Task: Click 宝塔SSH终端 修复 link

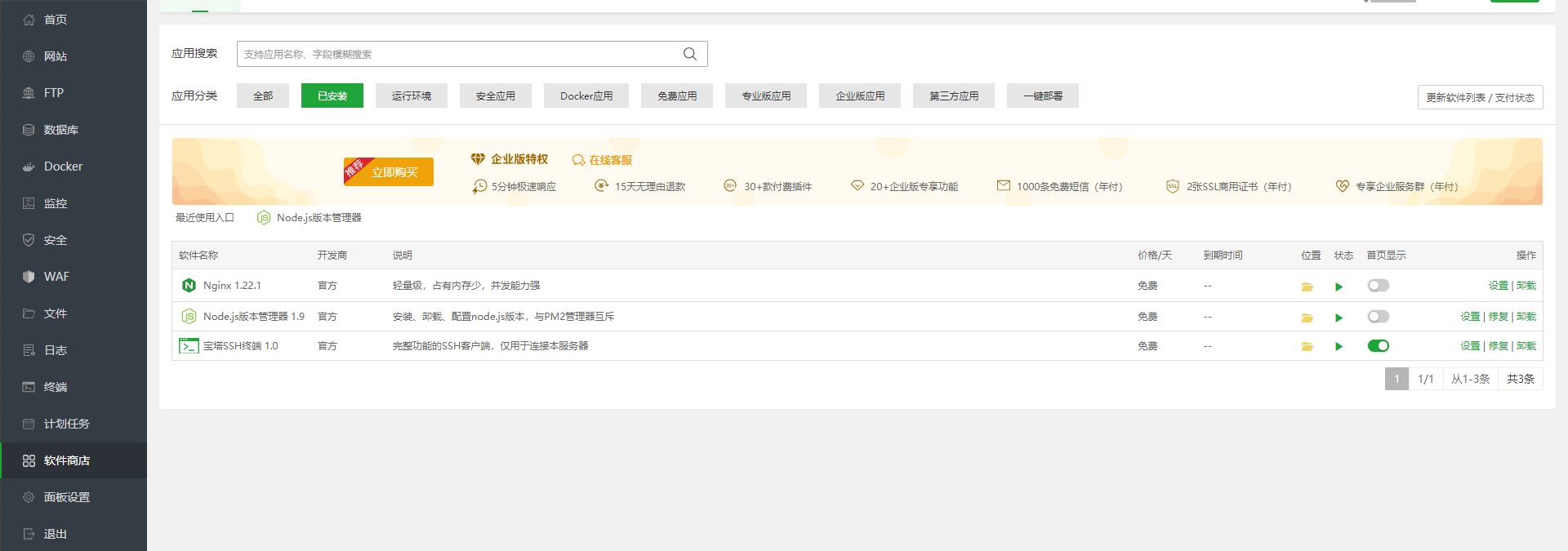Action: [1498, 346]
